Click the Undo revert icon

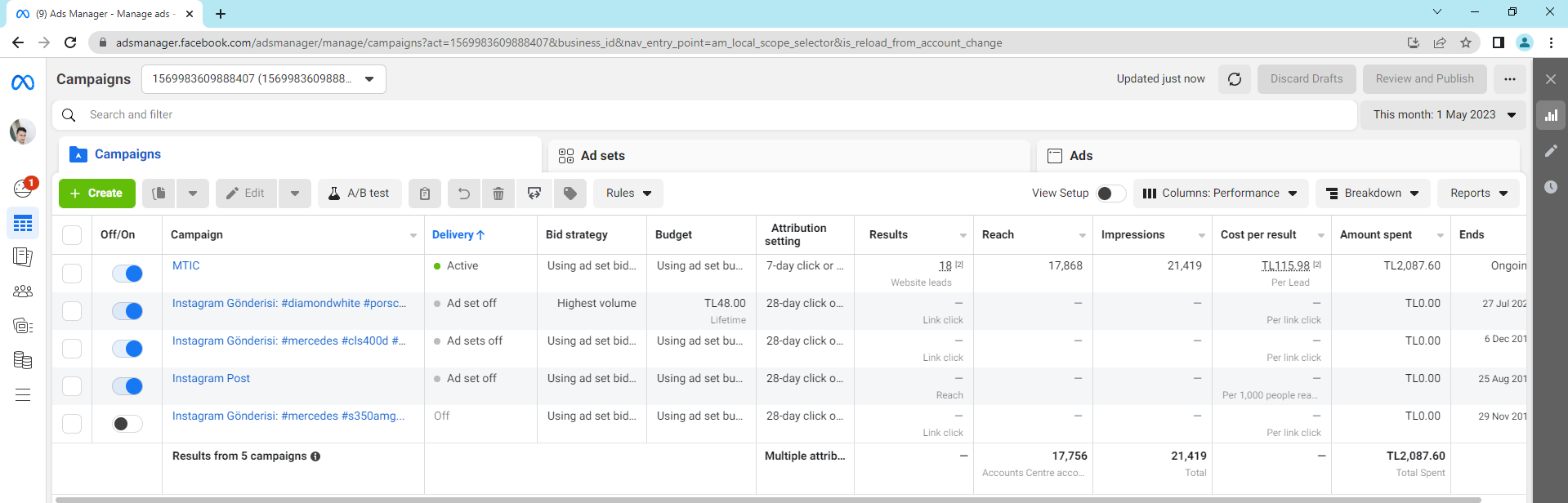464,194
